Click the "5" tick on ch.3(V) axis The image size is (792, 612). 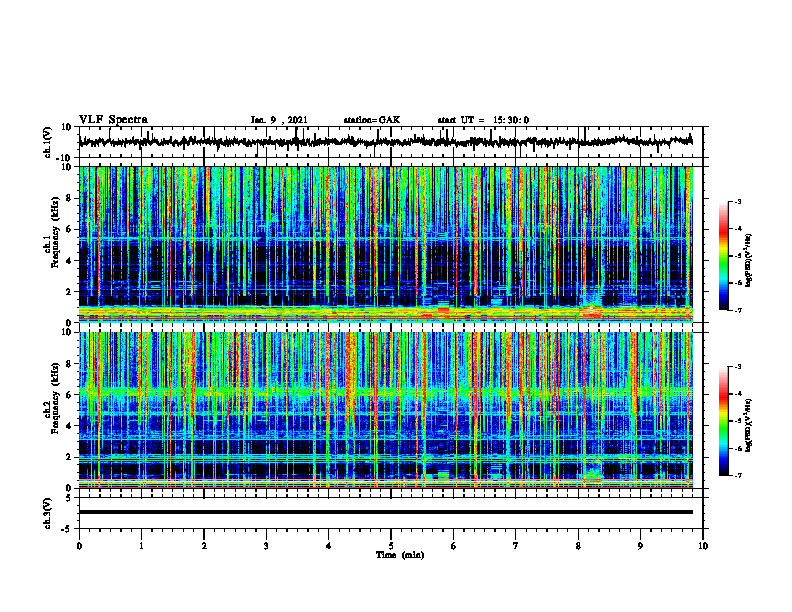pyautogui.click(x=70, y=497)
